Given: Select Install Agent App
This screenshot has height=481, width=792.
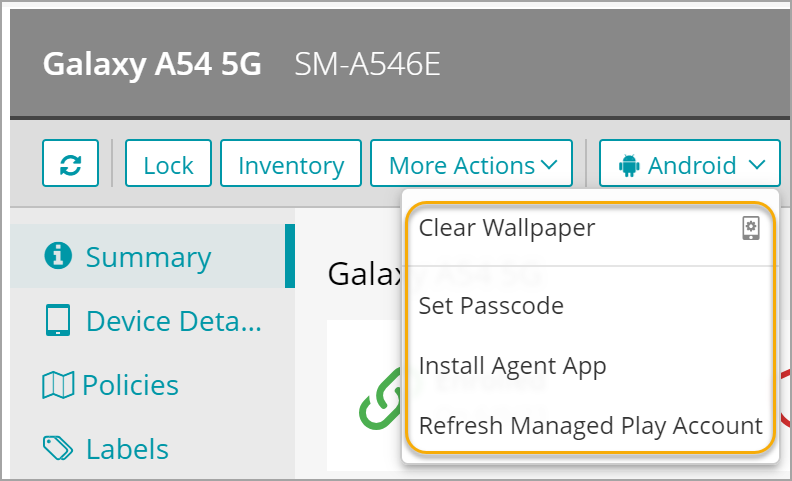Looking at the screenshot, I should tap(512, 366).
